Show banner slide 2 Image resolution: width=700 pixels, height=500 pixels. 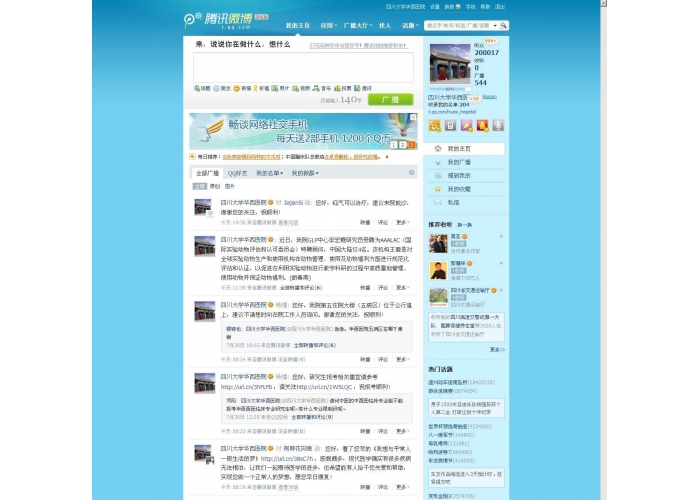pos(403,145)
